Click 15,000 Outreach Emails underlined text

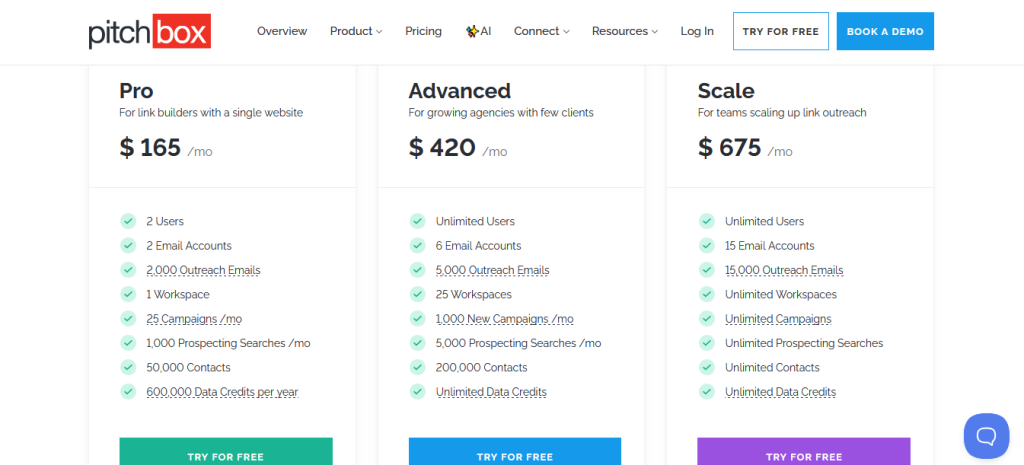tap(784, 270)
